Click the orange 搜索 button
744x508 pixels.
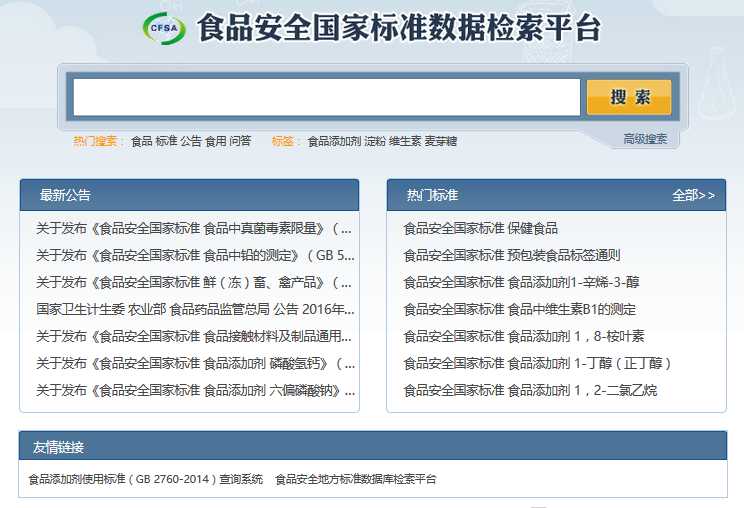click(629, 97)
